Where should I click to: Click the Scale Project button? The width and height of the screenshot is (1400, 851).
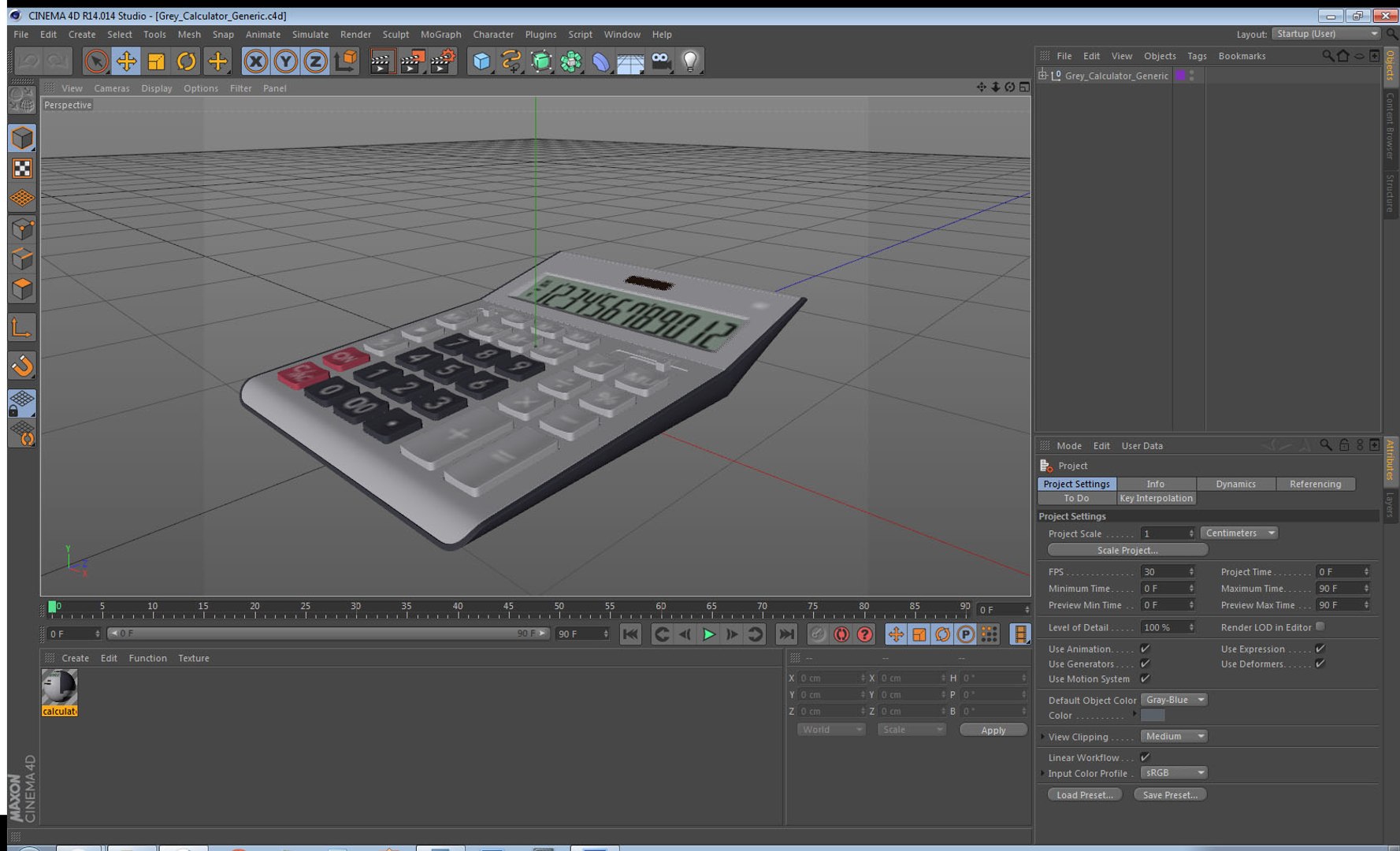click(x=1127, y=550)
